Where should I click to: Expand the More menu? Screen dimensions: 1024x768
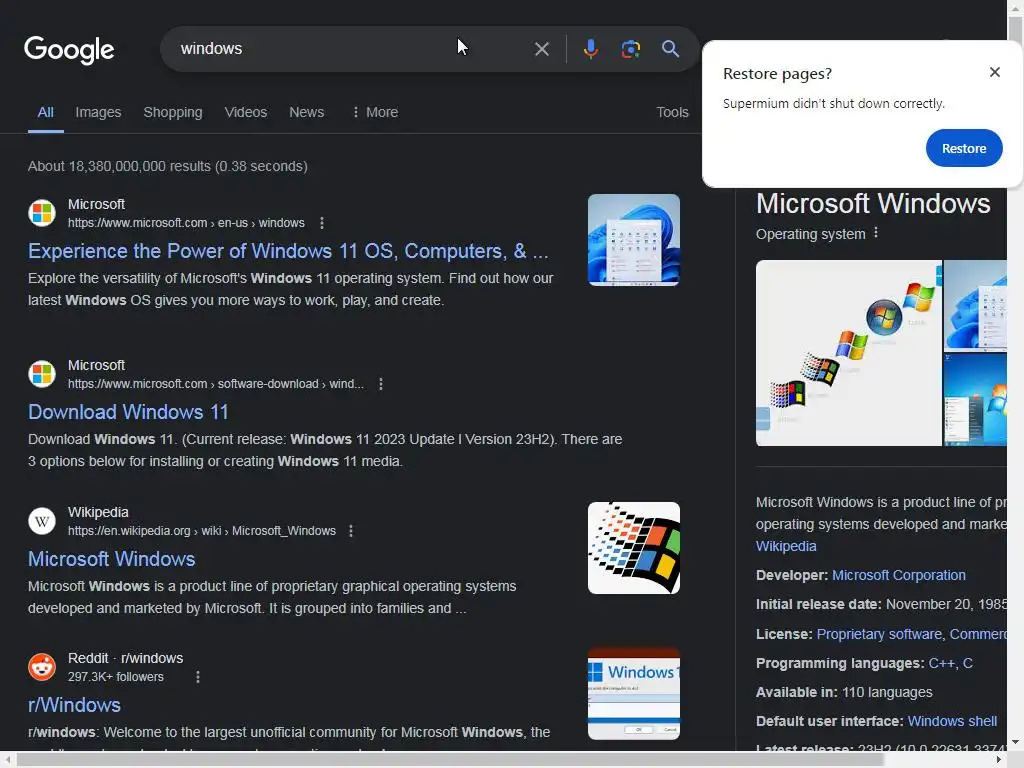pyautogui.click(x=375, y=112)
